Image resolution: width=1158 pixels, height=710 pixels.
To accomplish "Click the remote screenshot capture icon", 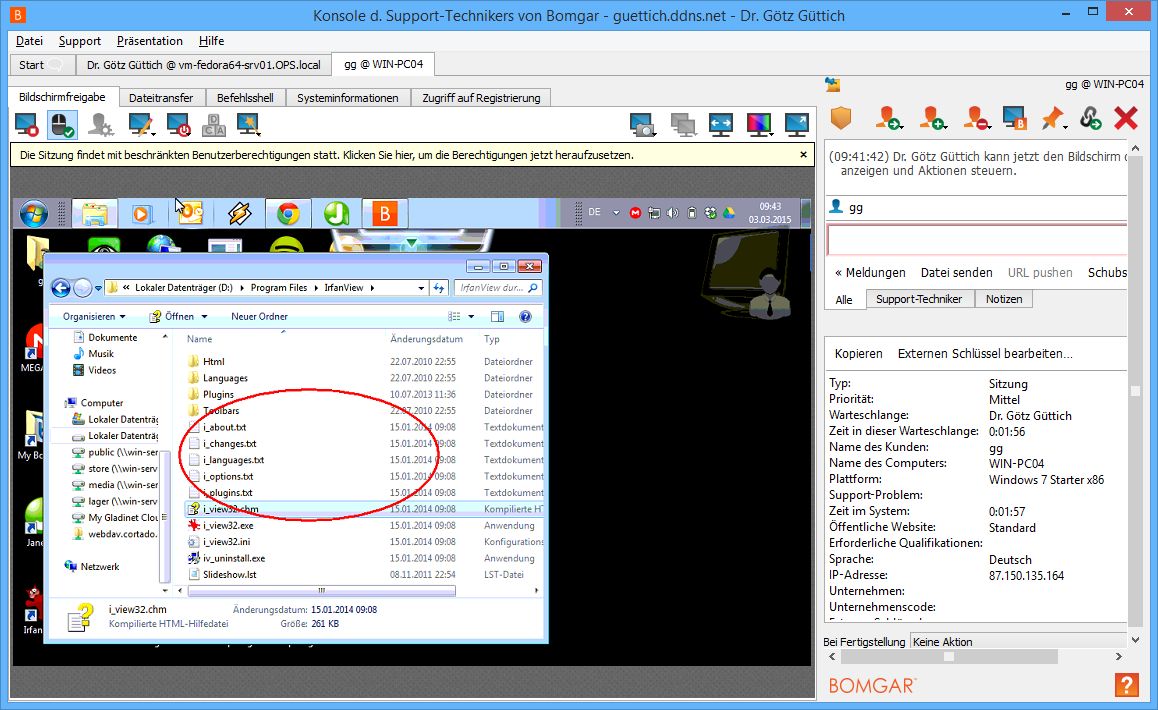I will pyautogui.click(x=644, y=124).
